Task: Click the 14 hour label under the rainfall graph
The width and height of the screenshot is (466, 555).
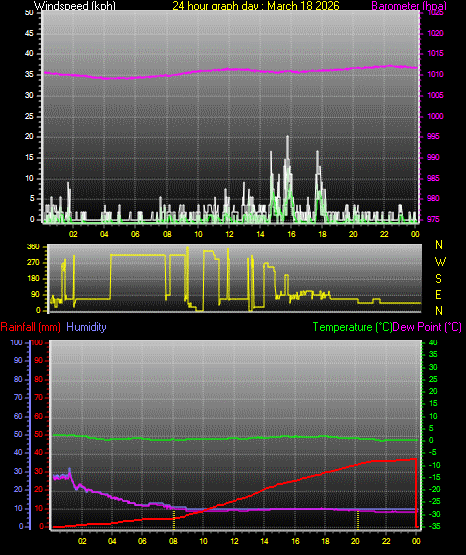Action: tap(264, 541)
